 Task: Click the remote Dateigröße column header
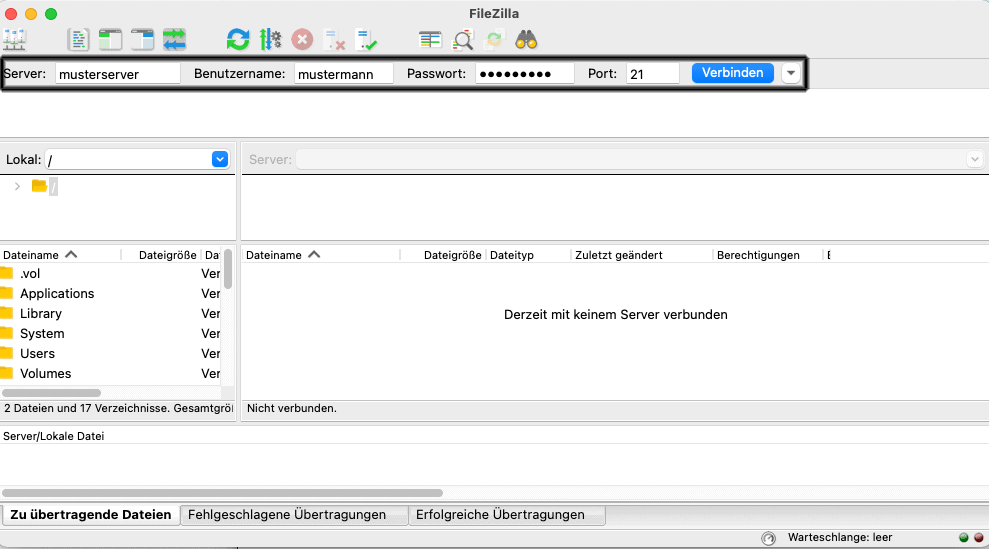tap(443, 255)
